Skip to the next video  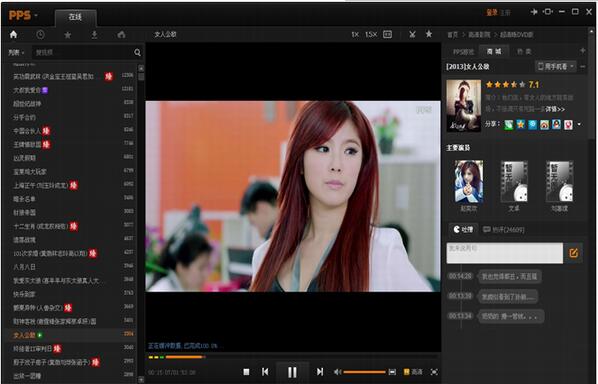pyautogui.click(x=320, y=371)
